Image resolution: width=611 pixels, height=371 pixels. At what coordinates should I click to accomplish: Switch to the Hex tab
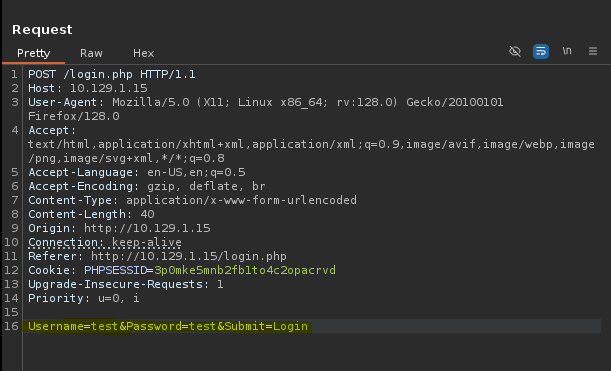click(143, 53)
